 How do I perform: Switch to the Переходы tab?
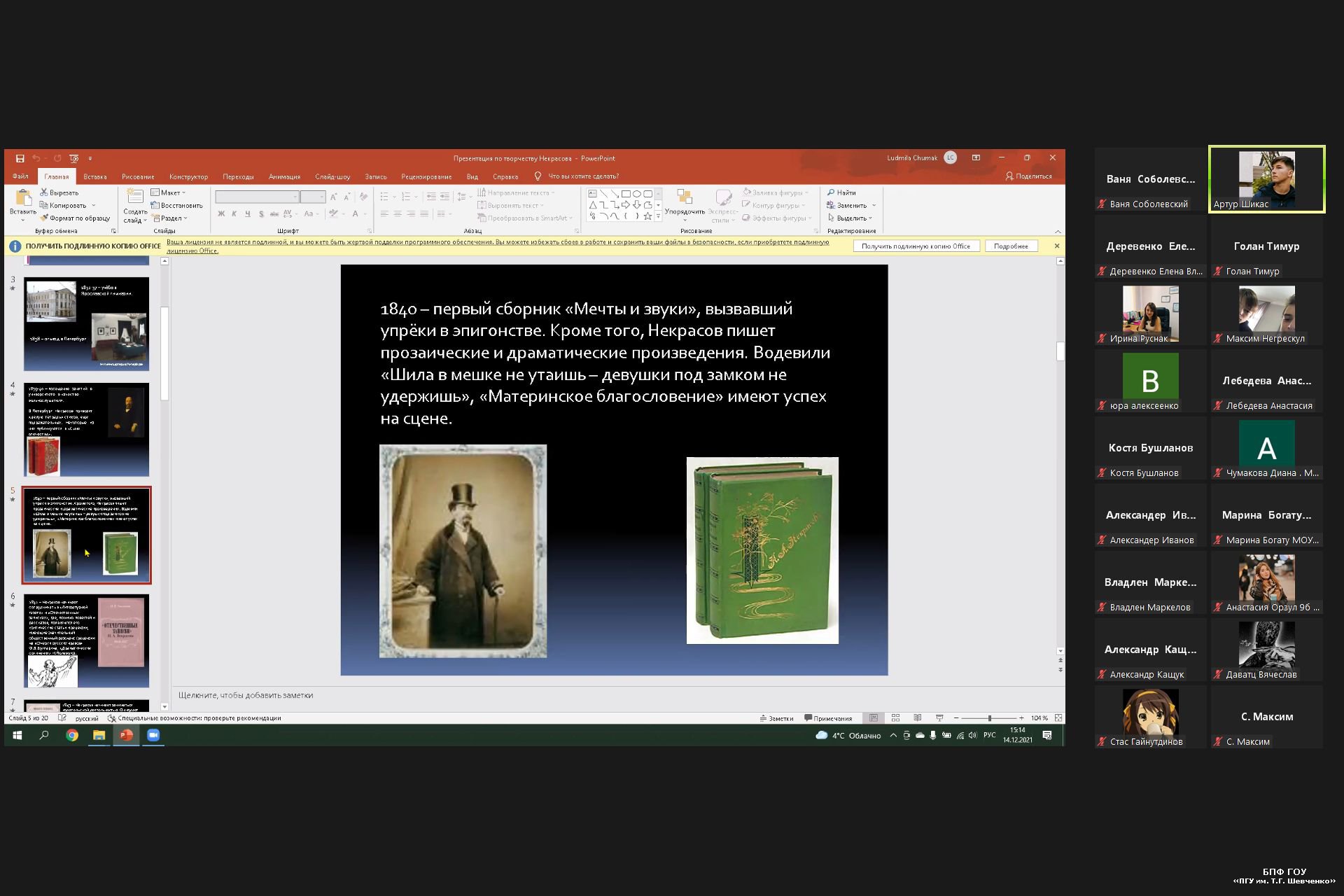pyautogui.click(x=238, y=176)
